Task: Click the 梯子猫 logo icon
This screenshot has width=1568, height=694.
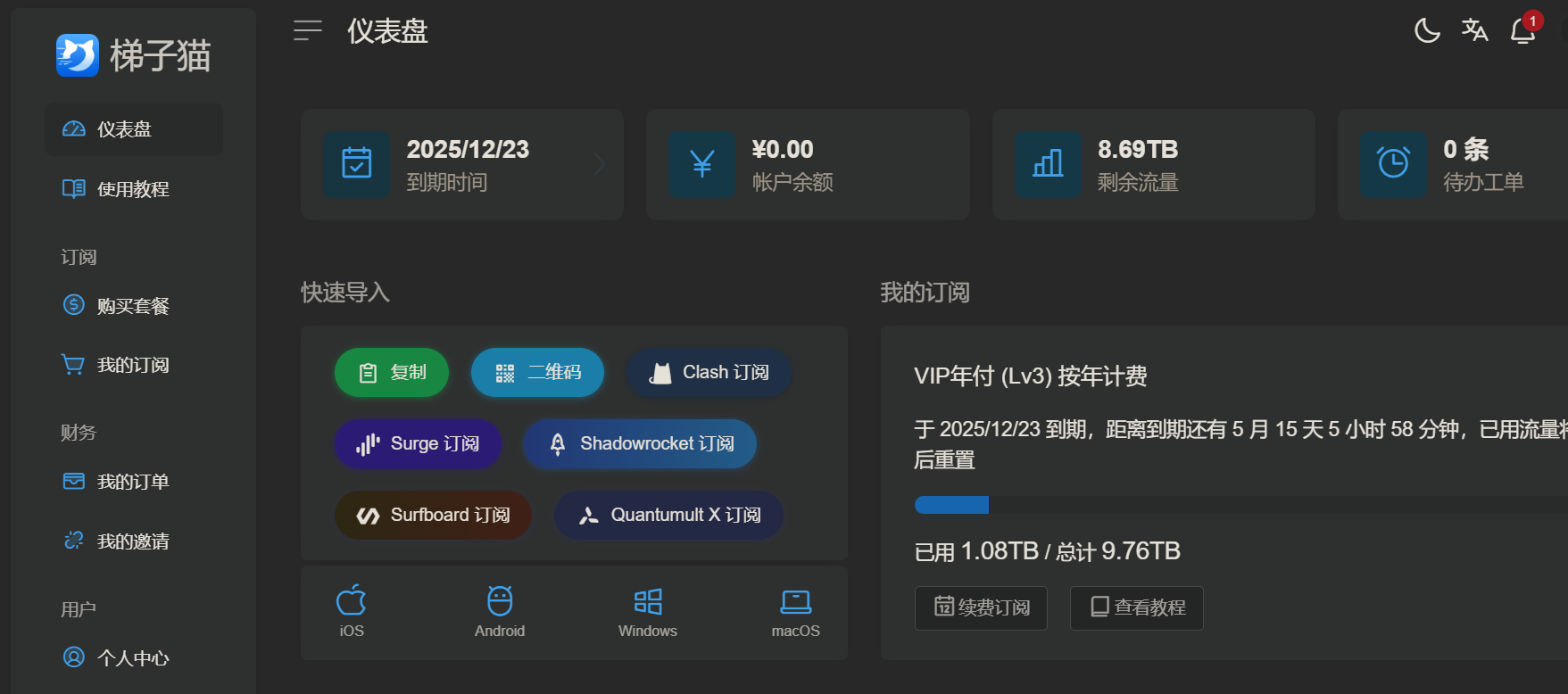Action: coord(78,55)
